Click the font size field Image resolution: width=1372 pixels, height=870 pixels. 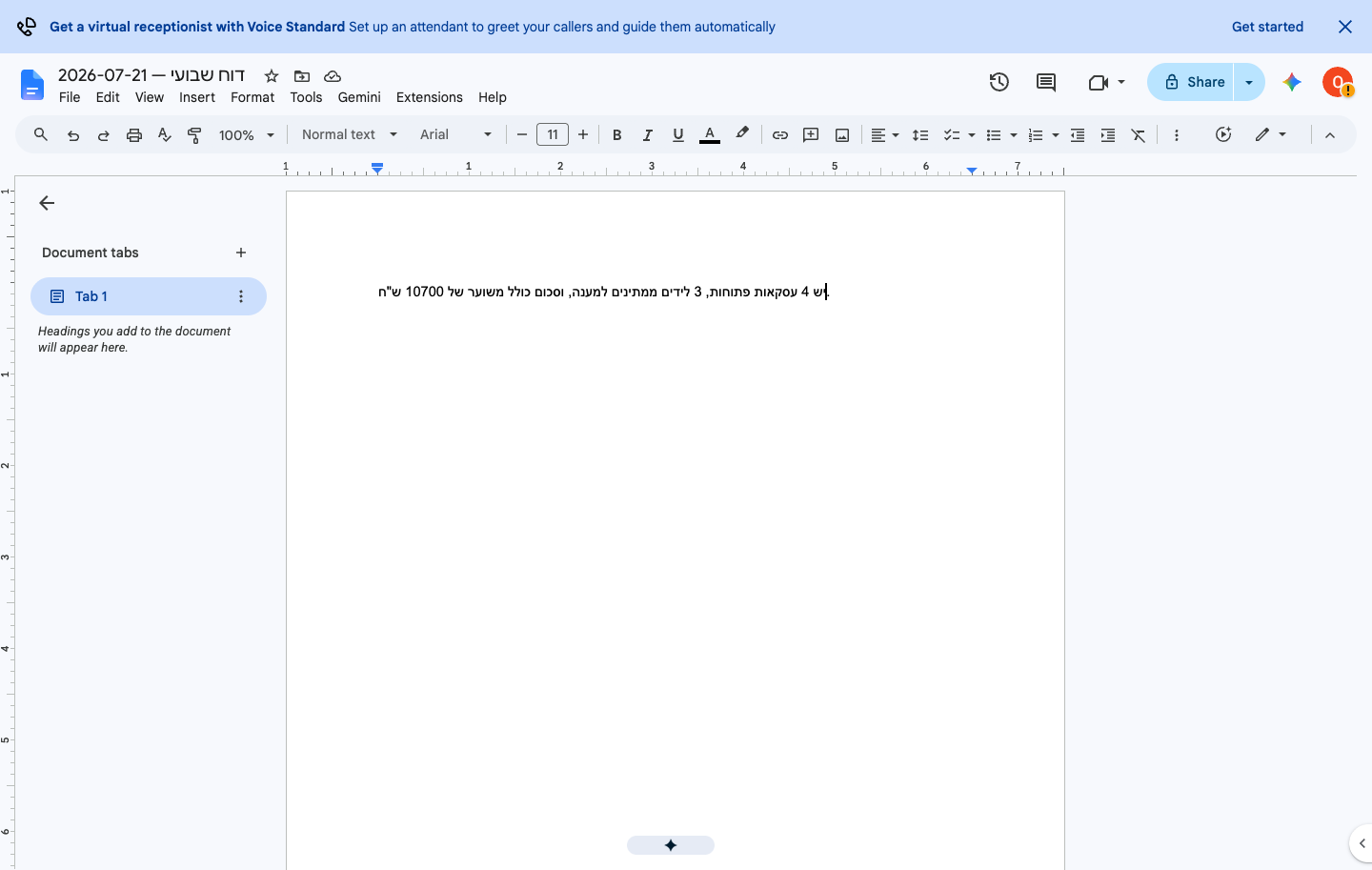[x=553, y=135]
